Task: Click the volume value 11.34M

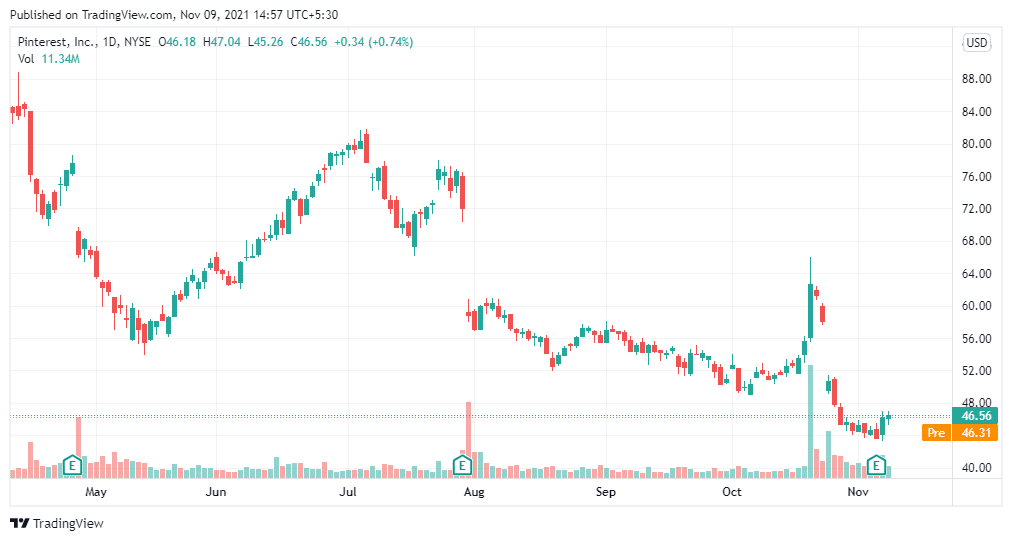Action: (61, 59)
